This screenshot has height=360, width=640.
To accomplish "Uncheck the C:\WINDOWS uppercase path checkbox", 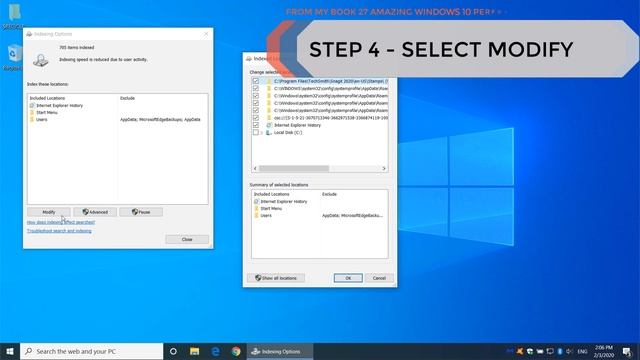I will (256, 88).
